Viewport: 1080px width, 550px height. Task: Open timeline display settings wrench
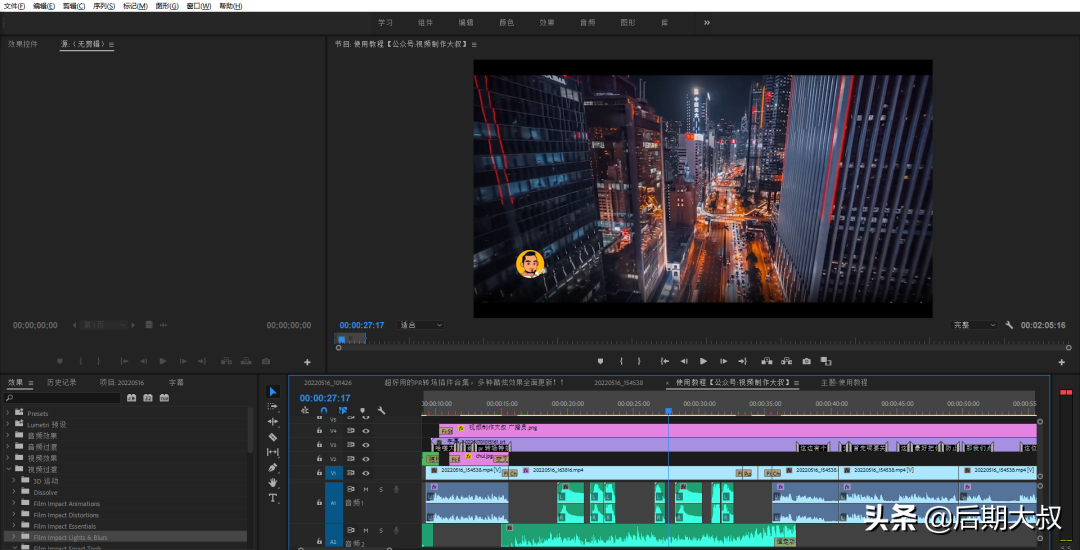tap(382, 410)
